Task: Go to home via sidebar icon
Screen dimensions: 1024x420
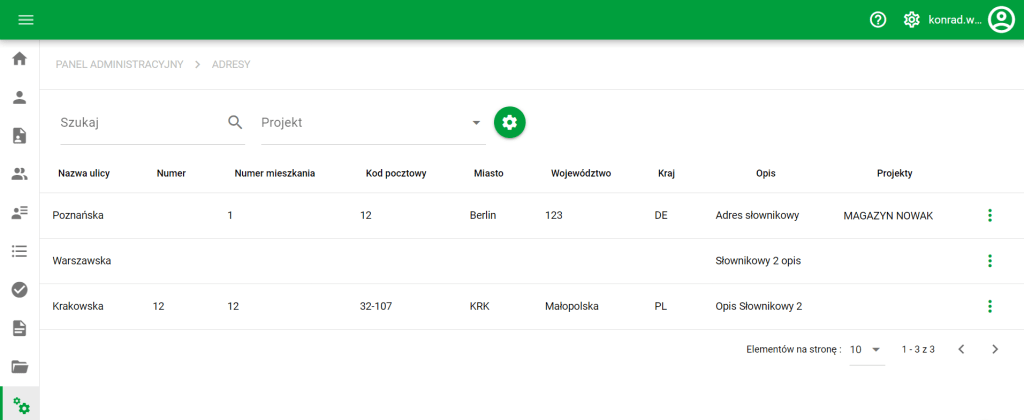Action: (19, 58)
